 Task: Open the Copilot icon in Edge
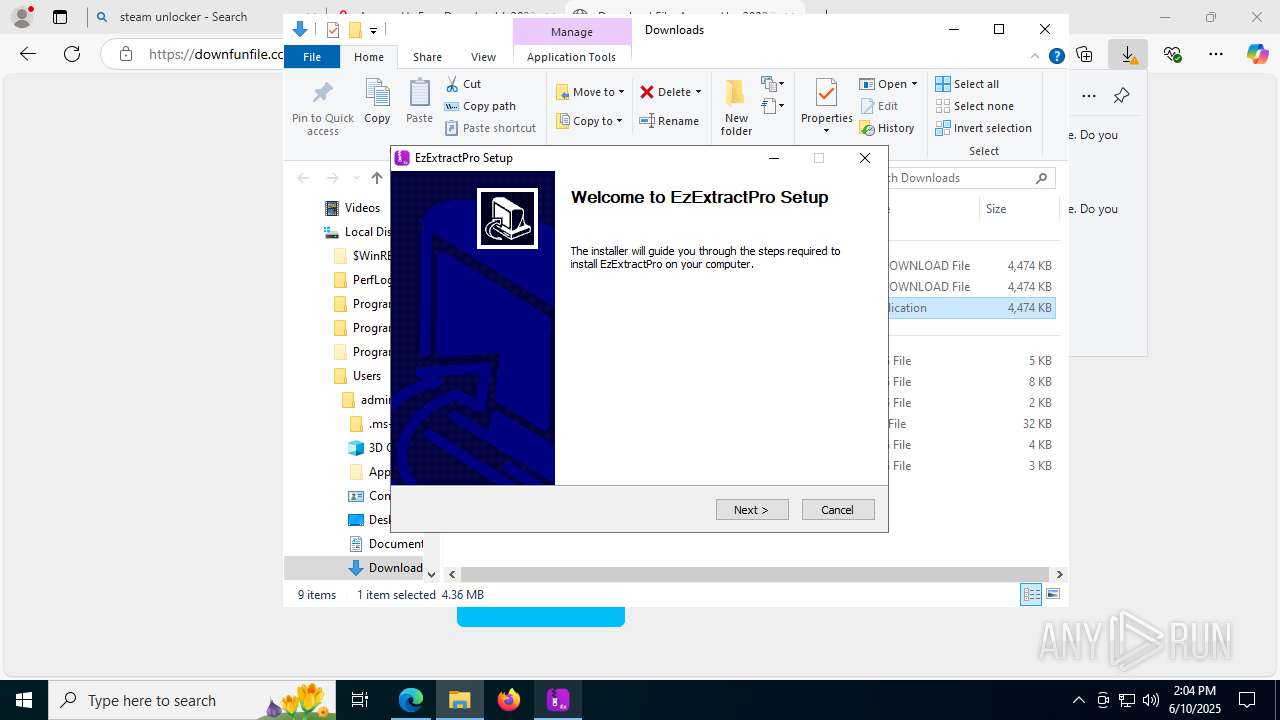[x=1257, y=54]
